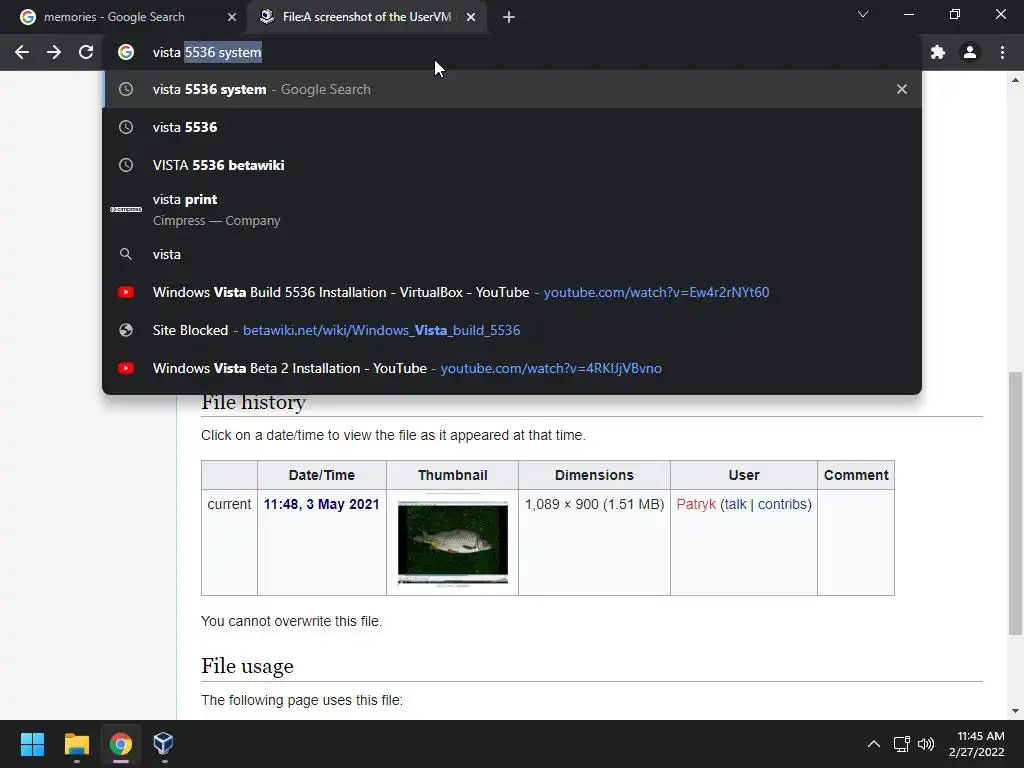Click the YouTube icon of Build 5536 suggestion
Screen dimensions: 1024x768
126,292
